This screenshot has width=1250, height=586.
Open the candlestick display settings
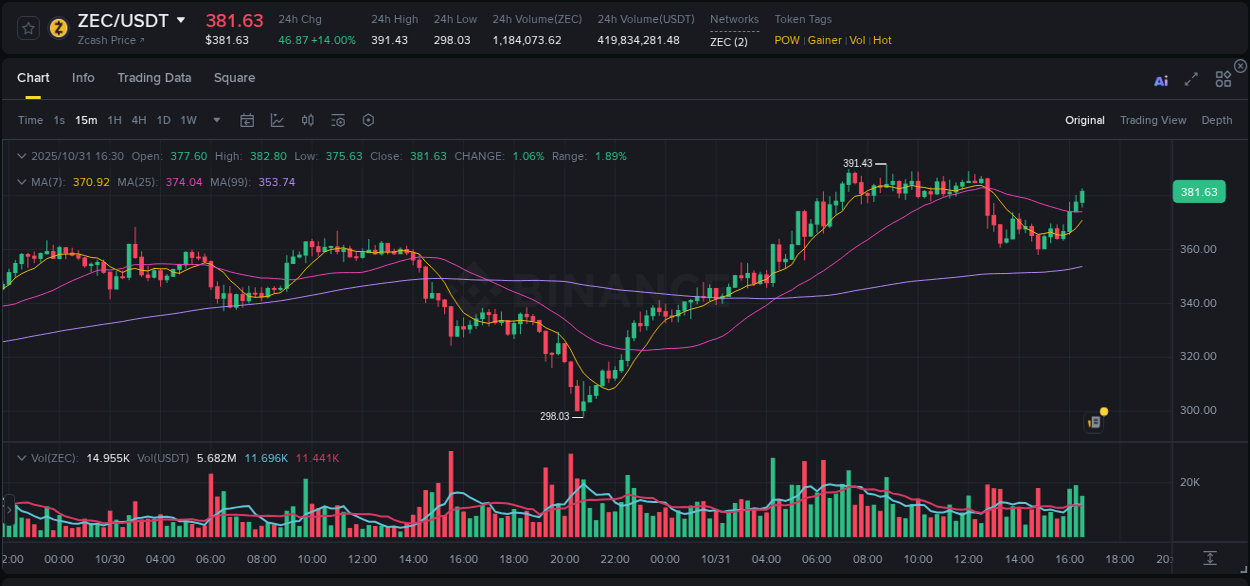(307, 120)
